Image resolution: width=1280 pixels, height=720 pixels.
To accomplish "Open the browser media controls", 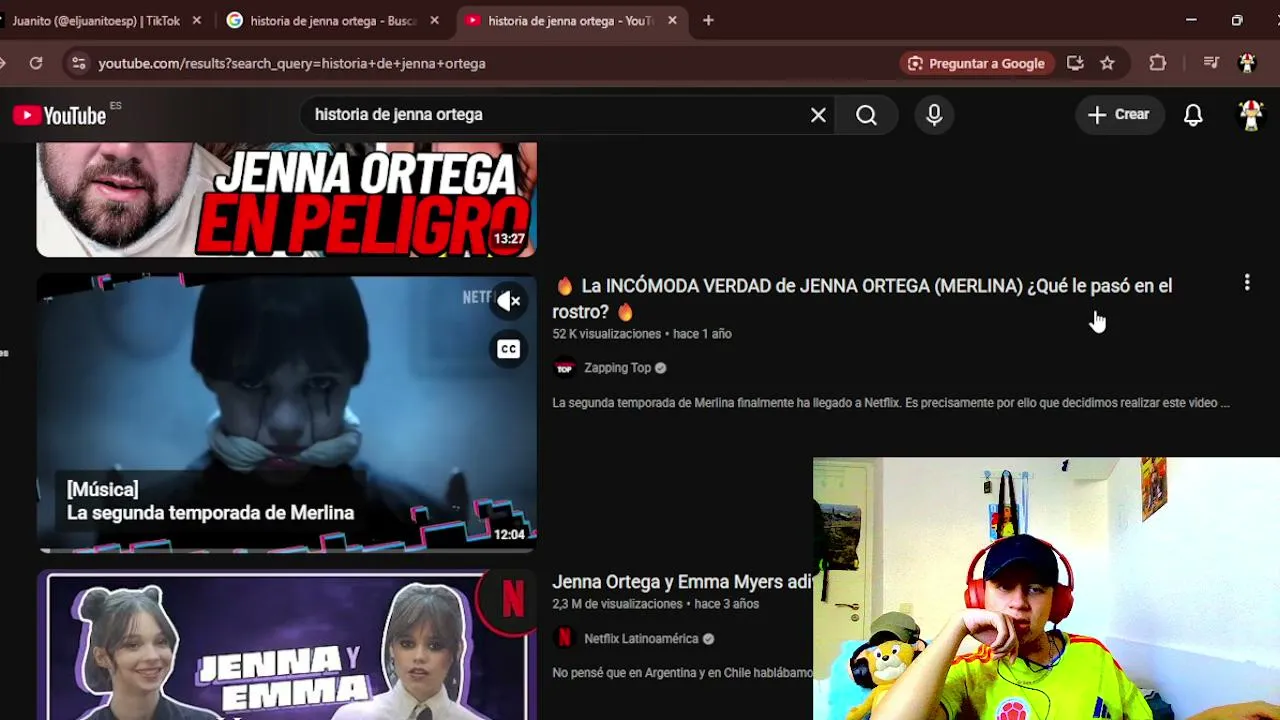I will (x=1211, y=63).
